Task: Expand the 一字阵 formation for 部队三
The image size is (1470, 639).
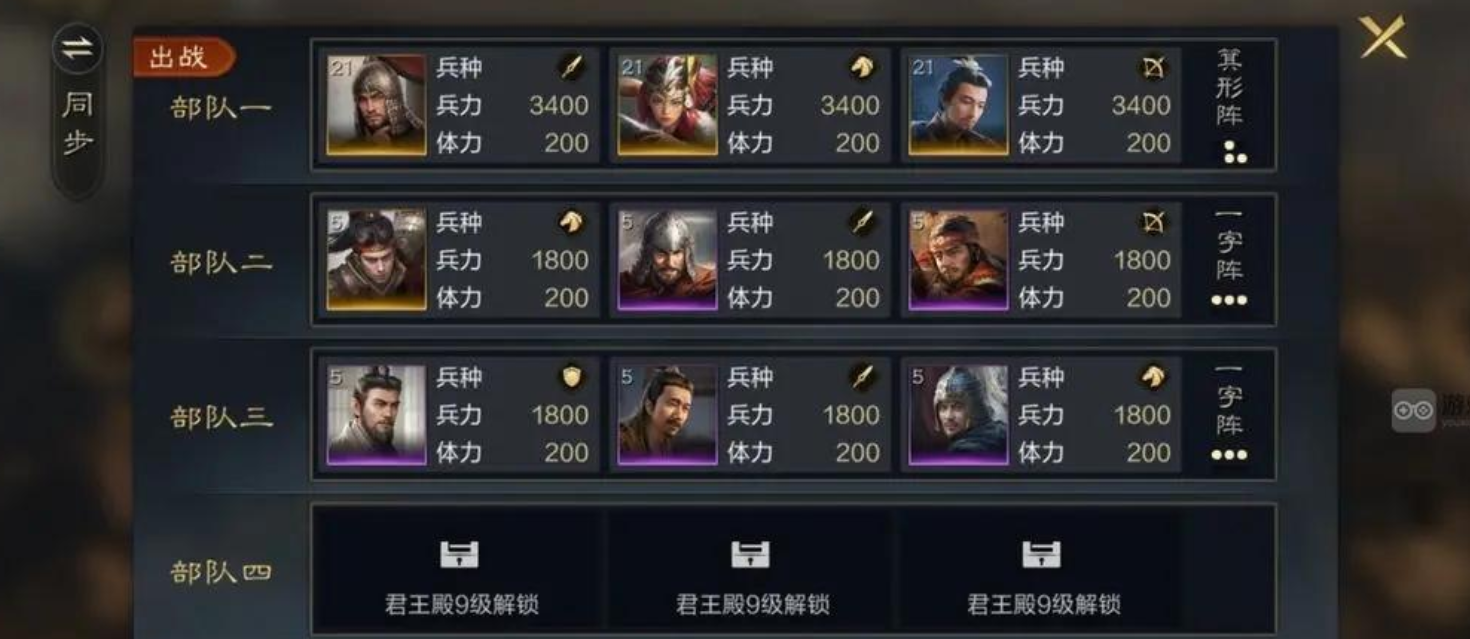Action: click(1230, 415)
